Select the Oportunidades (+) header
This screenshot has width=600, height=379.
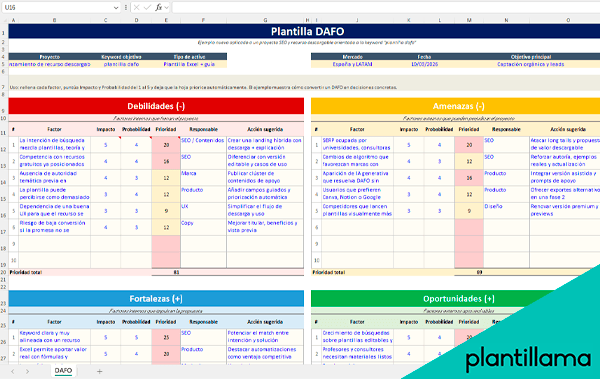coord(455,299)
